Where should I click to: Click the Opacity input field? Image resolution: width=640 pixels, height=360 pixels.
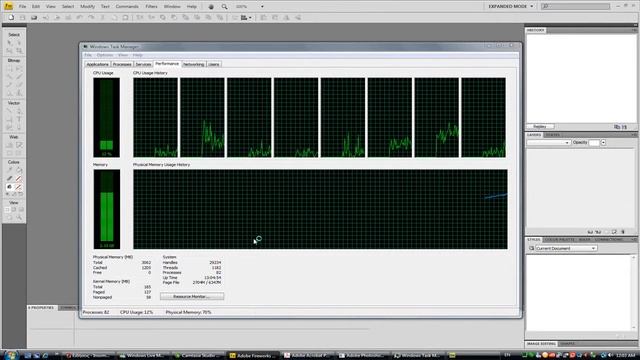(x=594, y=142)
